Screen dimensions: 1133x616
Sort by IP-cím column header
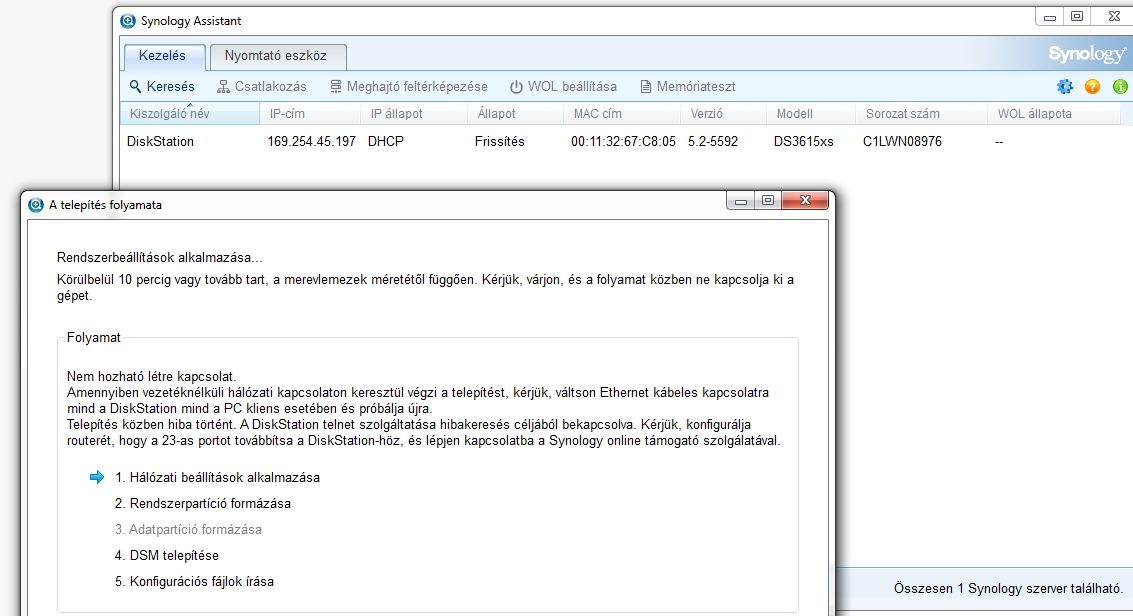click(310, 113)
